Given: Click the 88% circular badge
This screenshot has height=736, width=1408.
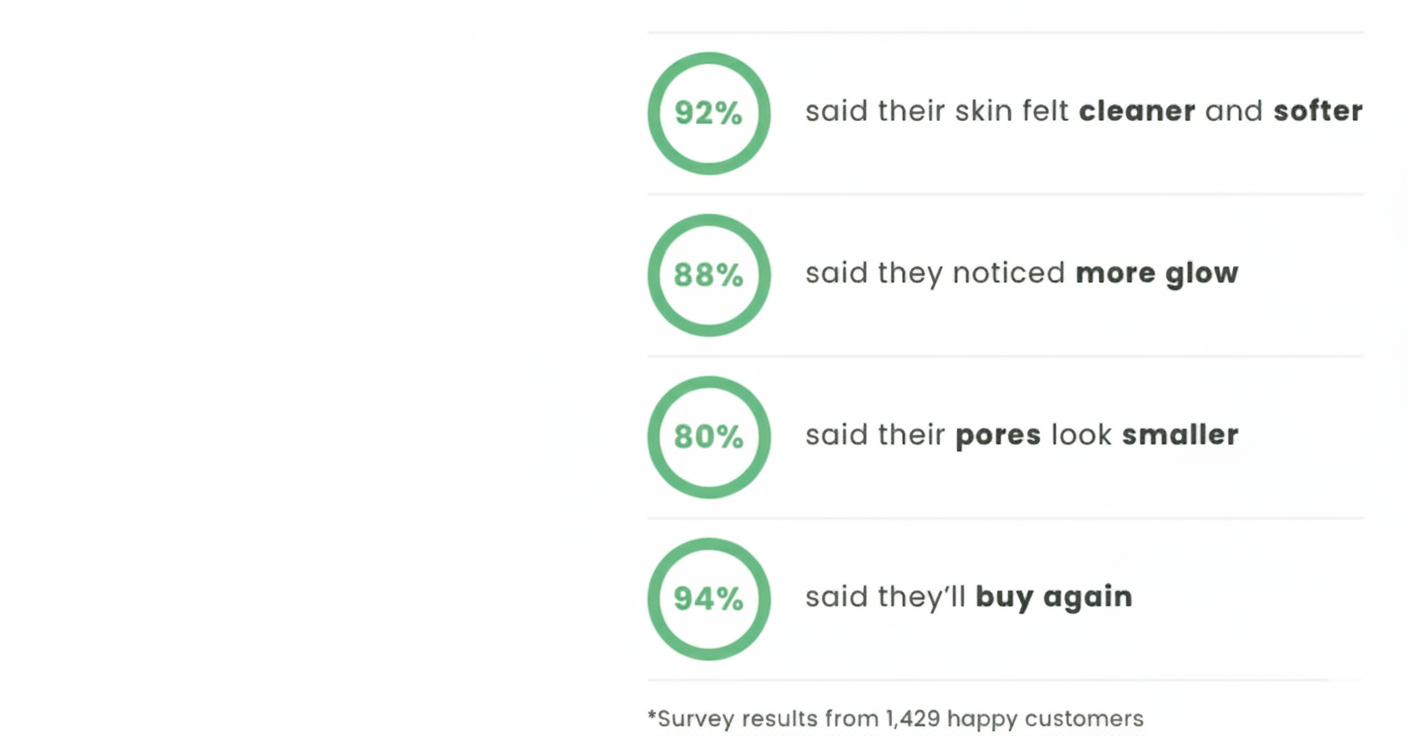Looking at the screenshot, I should pos(709,275).
